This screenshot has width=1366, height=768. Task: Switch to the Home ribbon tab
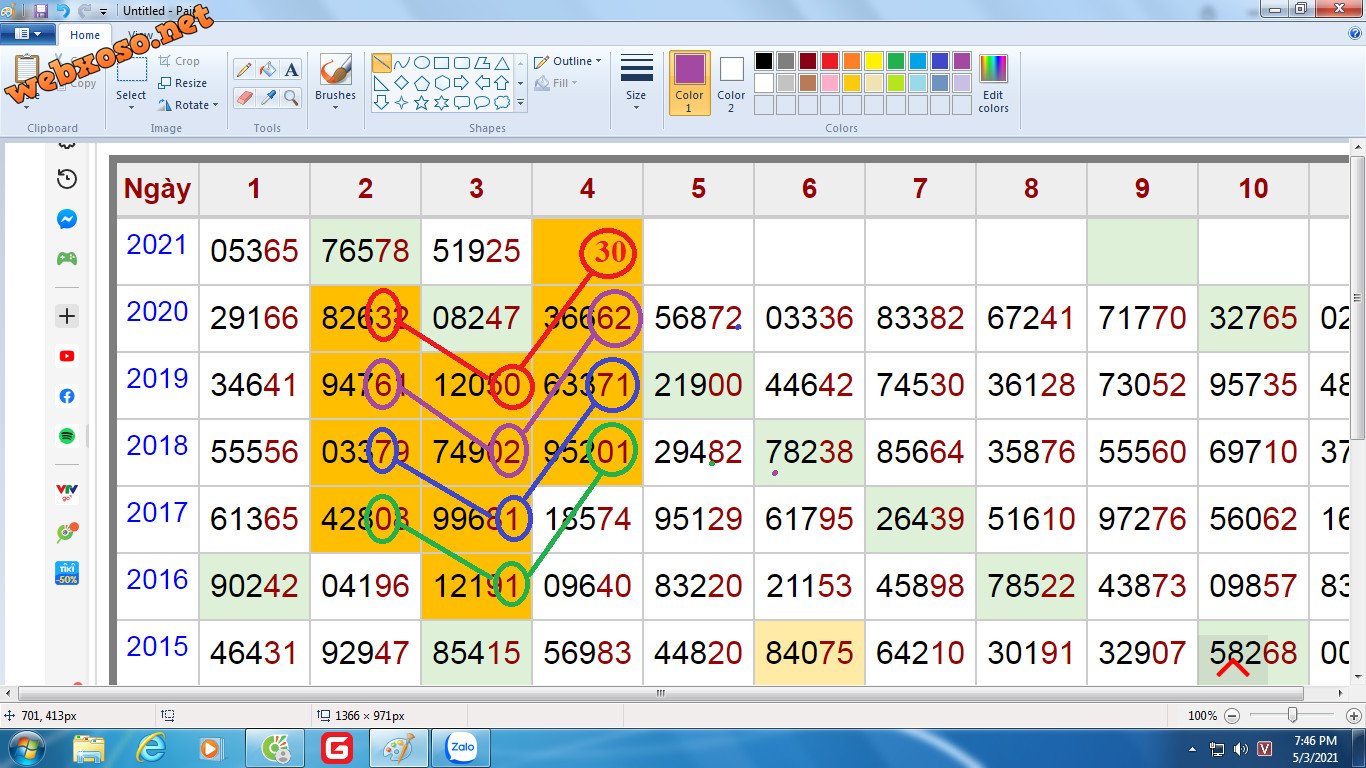(x=85, y=35)
